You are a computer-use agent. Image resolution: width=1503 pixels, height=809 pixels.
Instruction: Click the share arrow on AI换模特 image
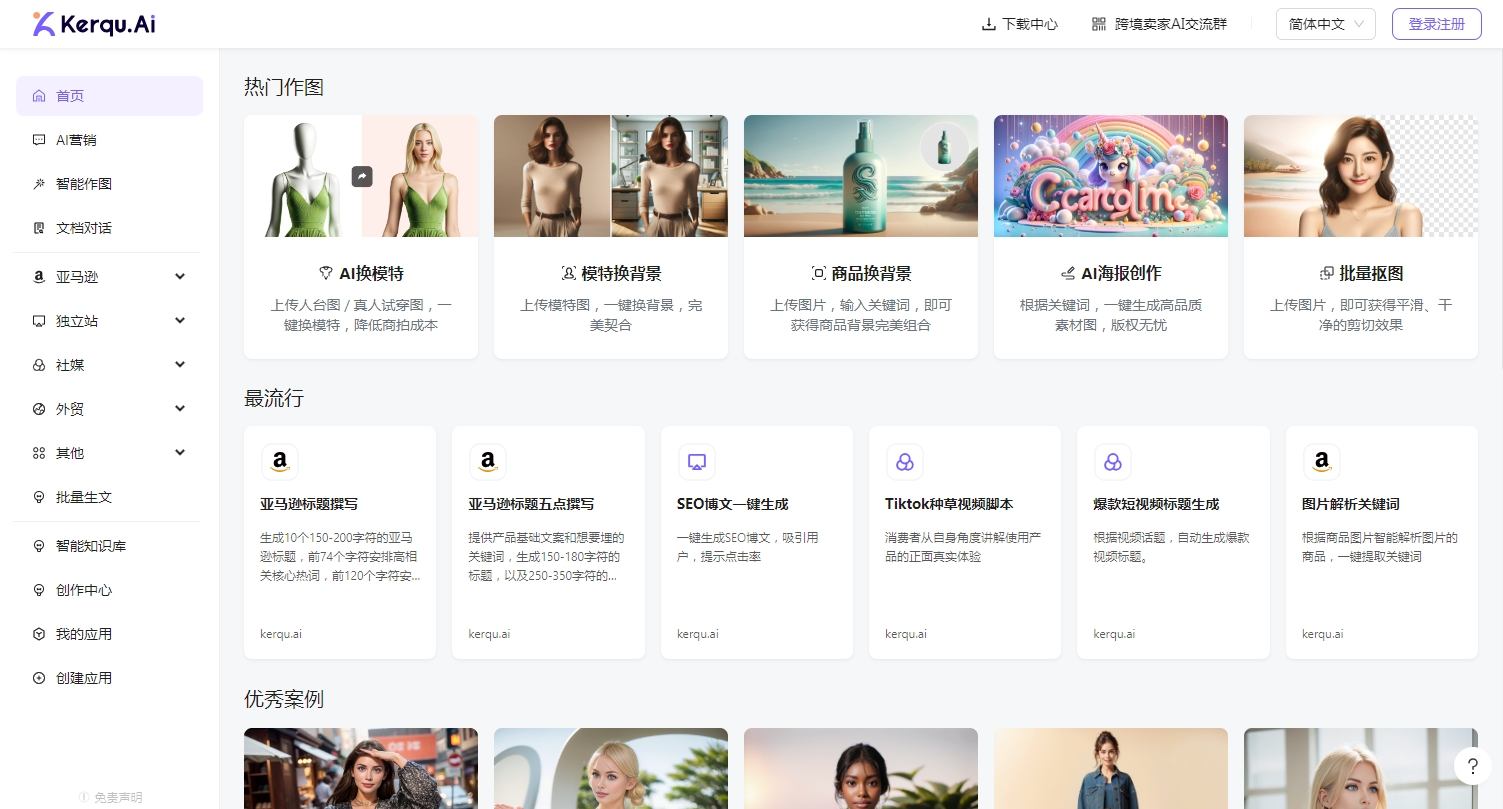[362, 176]
